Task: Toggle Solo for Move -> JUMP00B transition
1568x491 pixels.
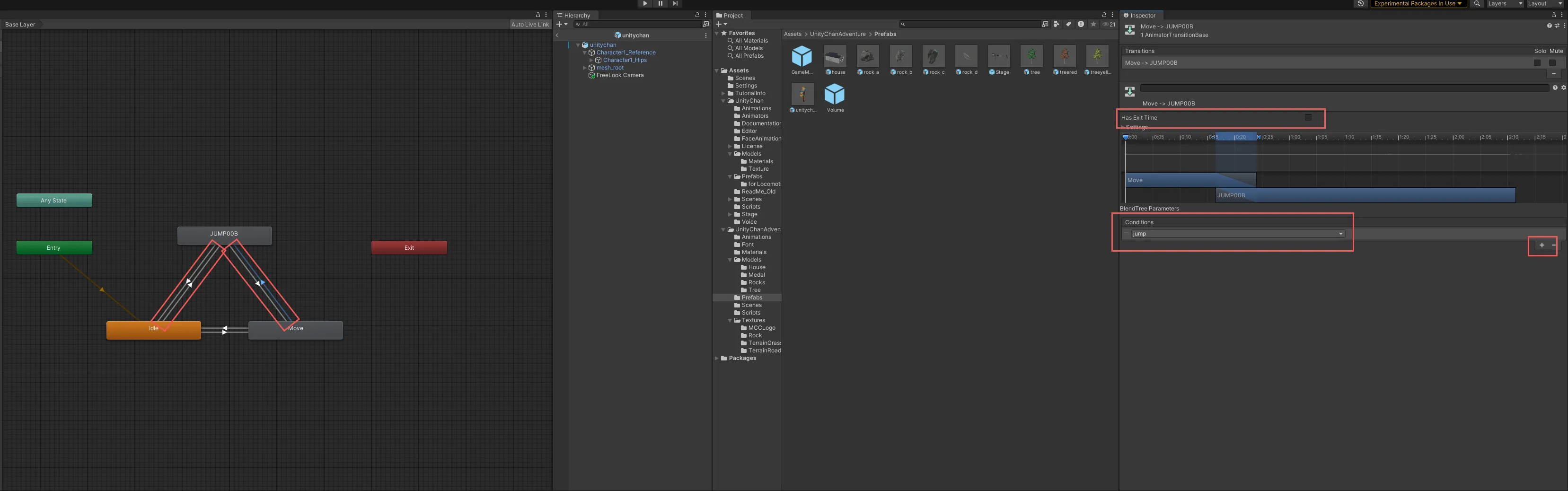Action: click(x=1537, y=62)
